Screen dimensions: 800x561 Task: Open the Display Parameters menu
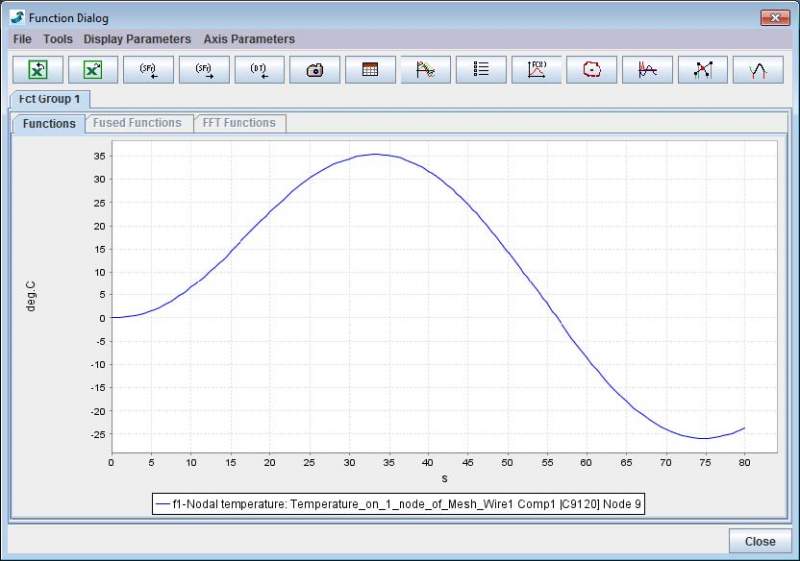[137, 39]
